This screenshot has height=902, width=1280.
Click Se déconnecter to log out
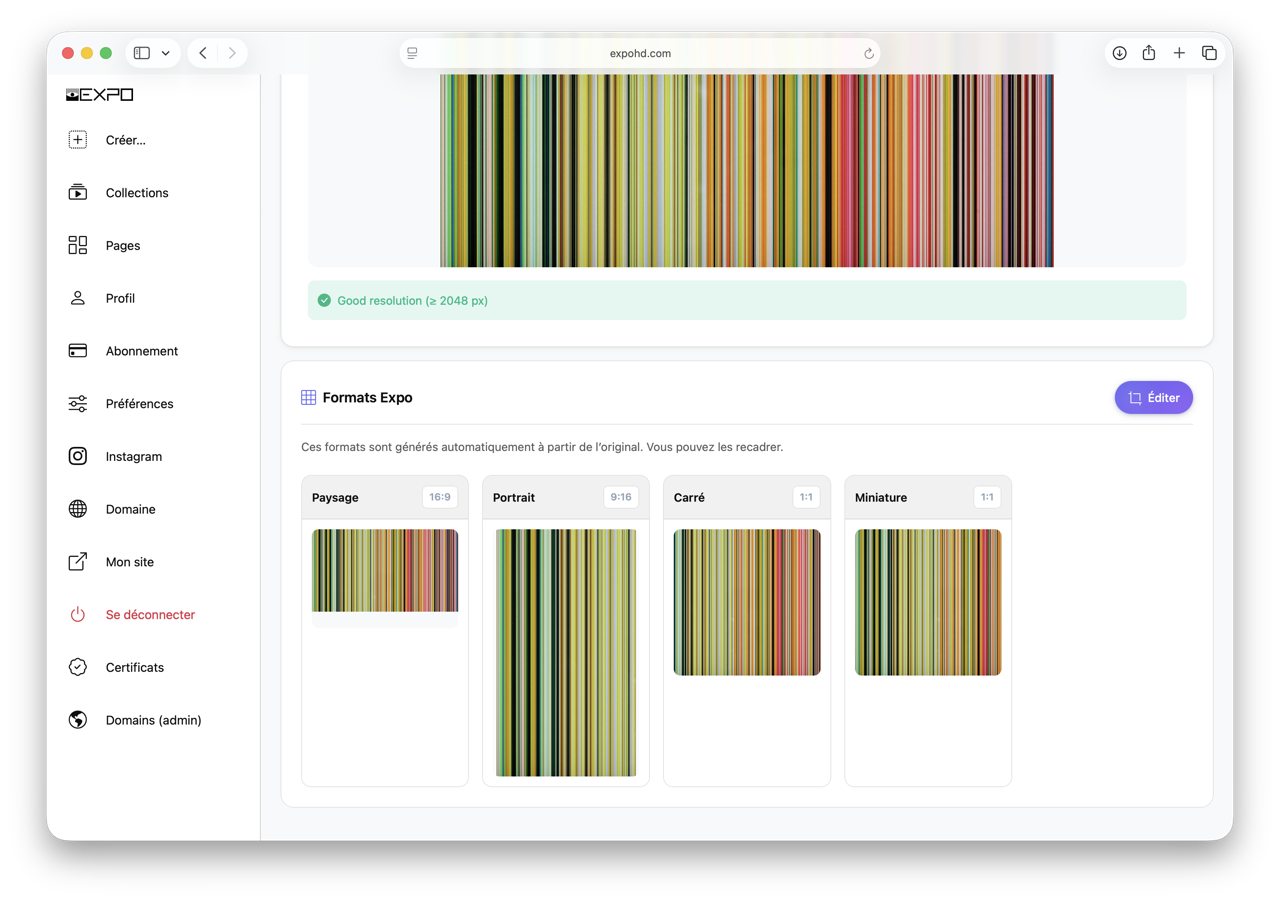point(150,615)
